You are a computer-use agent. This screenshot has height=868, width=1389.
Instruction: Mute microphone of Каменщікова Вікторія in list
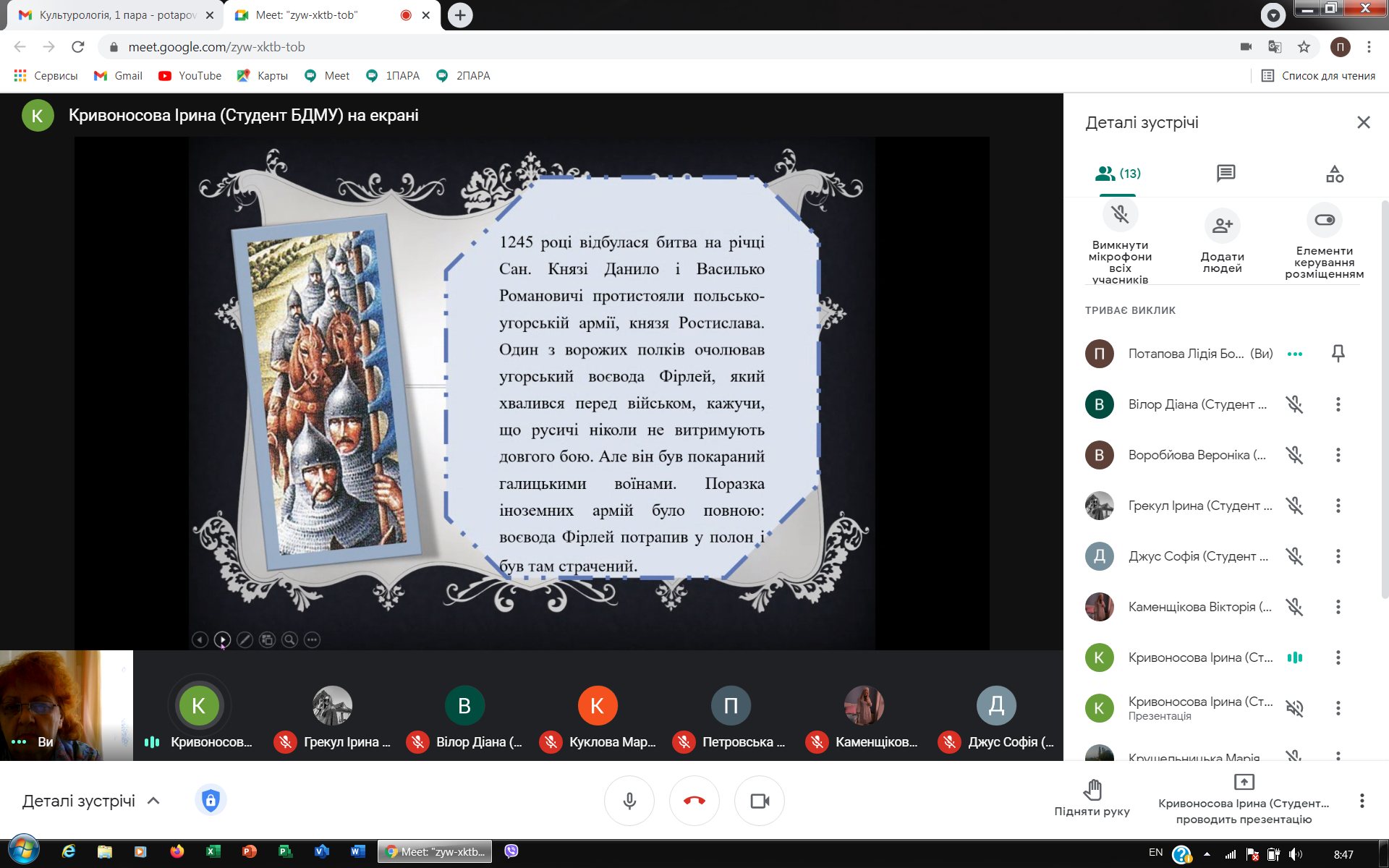click(1295, 607)
